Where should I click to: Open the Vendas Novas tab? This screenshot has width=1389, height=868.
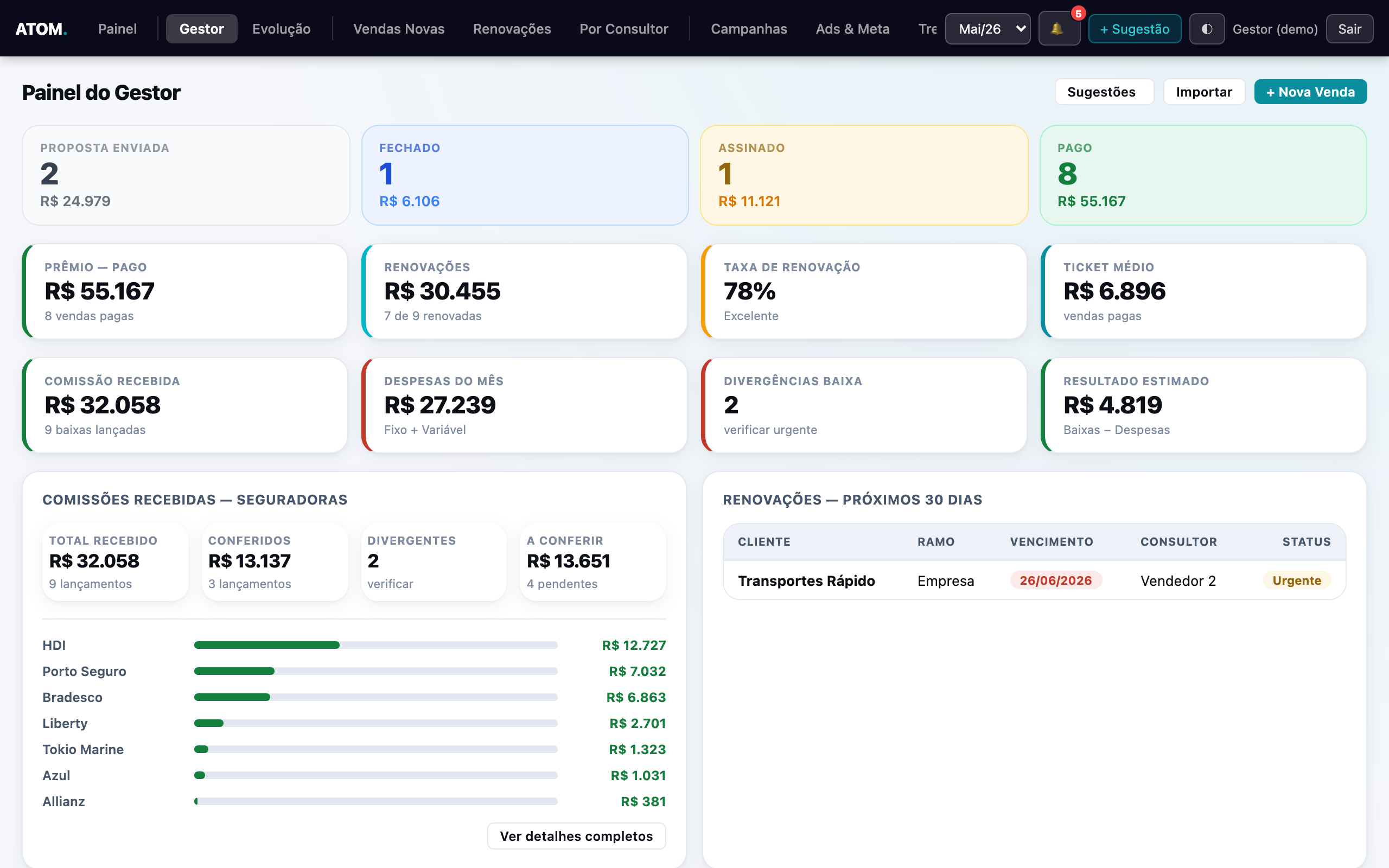click(399, 29)
